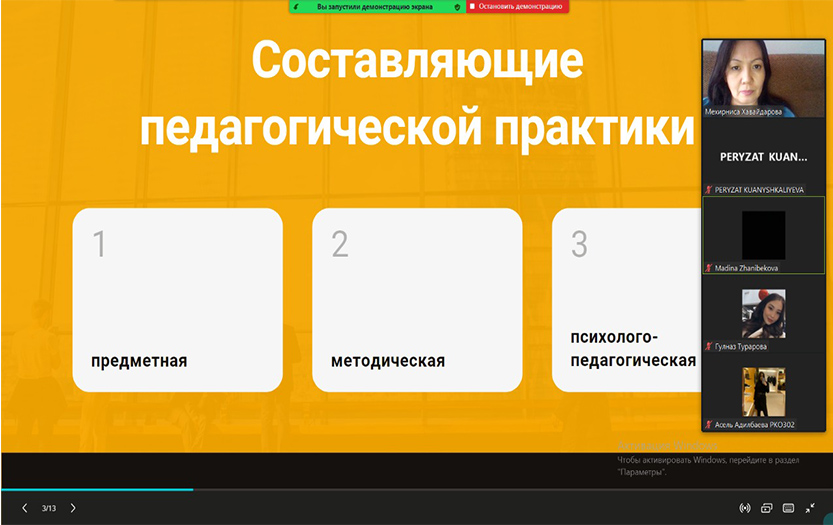Toggle subtitles icon in bottom bar
The image size is (833, 525).
click(788, 508)
